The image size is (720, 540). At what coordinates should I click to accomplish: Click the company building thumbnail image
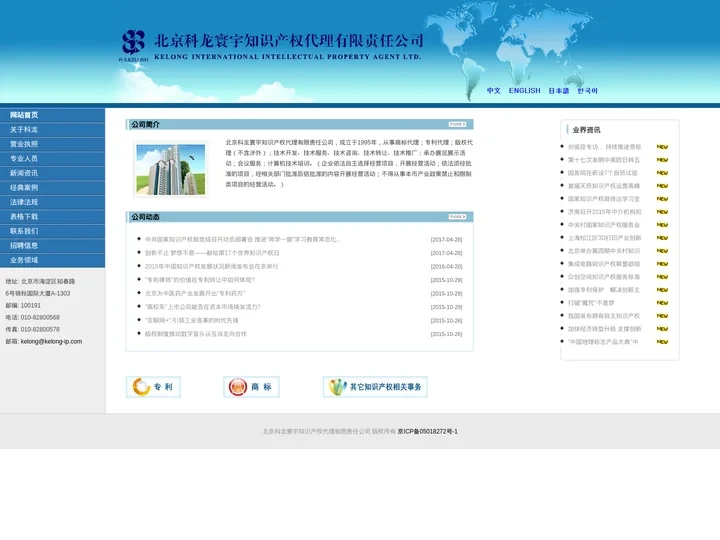pos(171,169)
